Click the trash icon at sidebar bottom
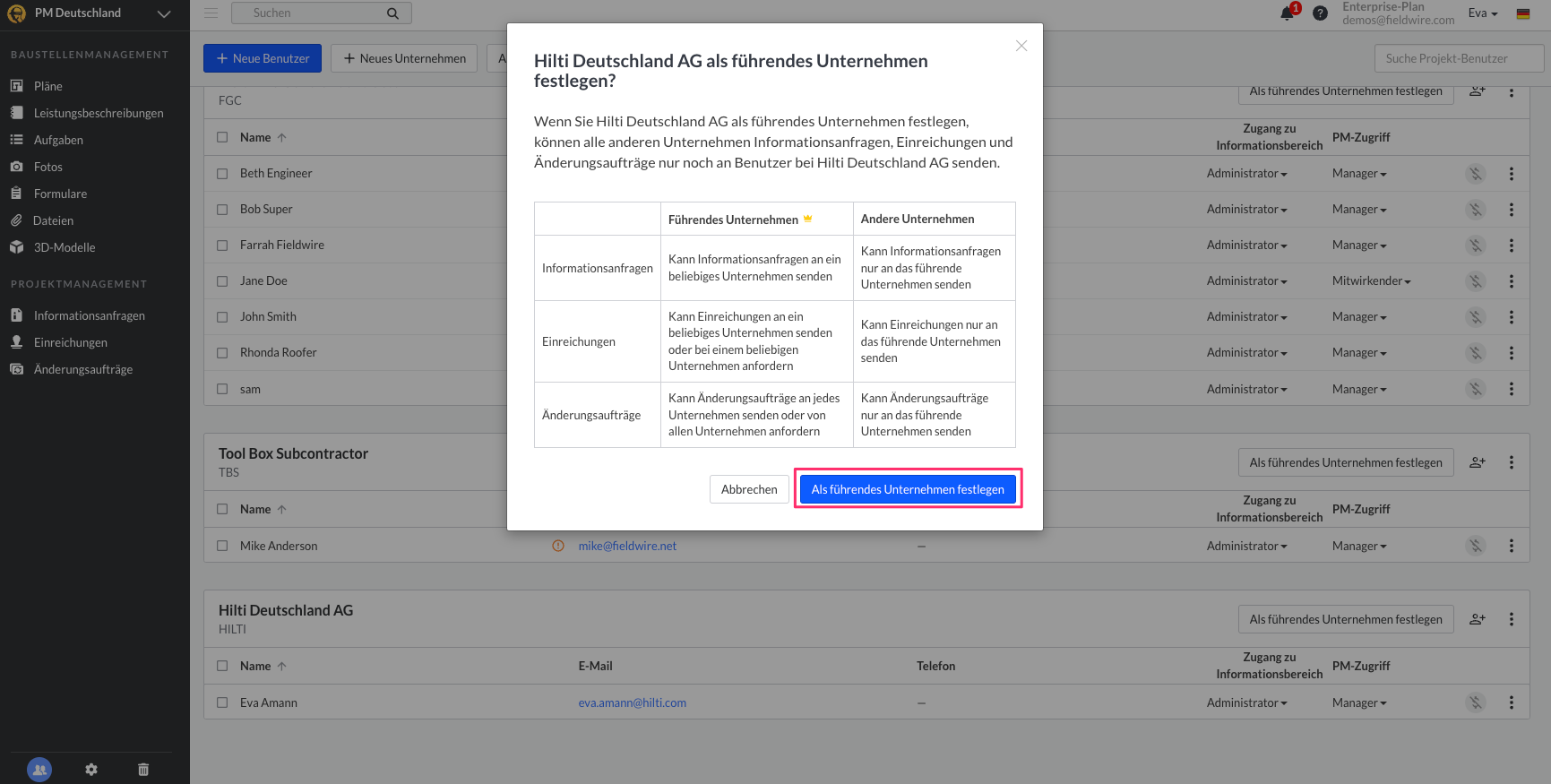 pyautogui.click(x=143, y=770)
